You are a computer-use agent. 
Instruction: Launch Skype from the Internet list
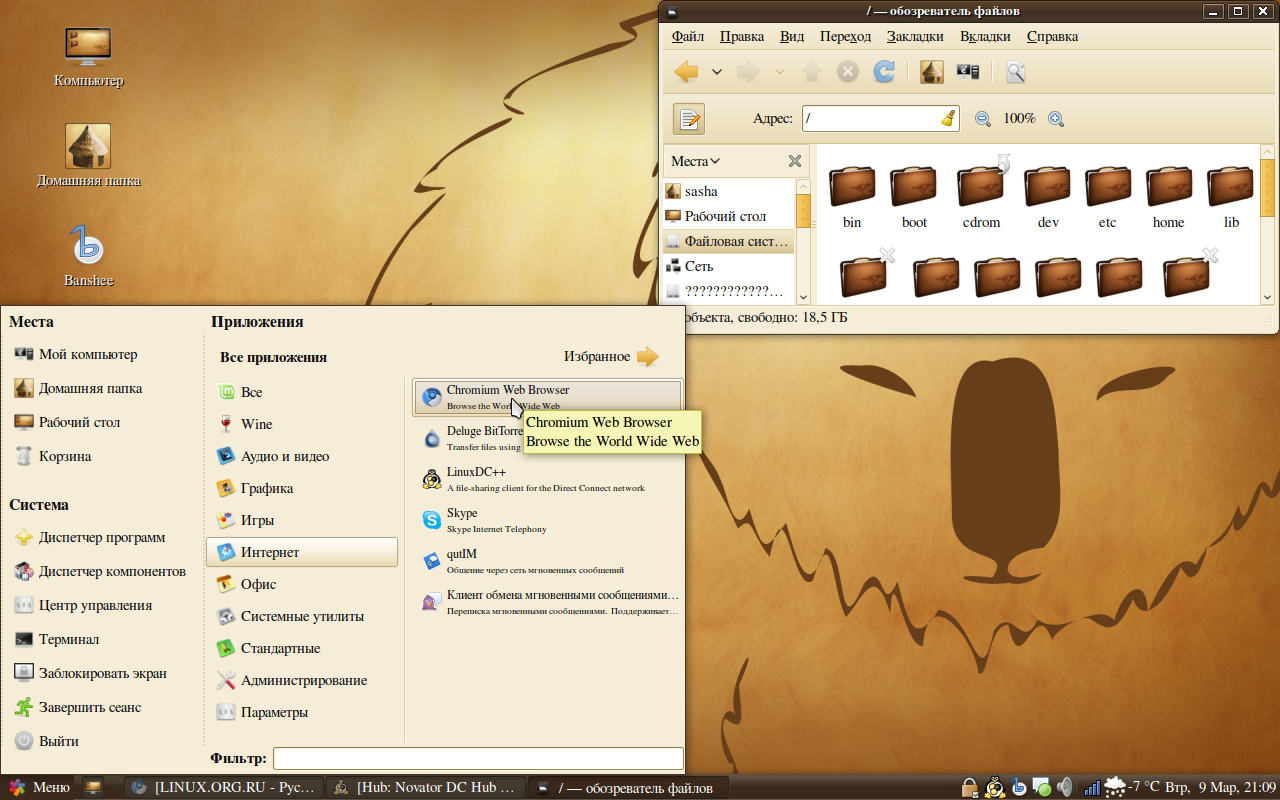462,519
